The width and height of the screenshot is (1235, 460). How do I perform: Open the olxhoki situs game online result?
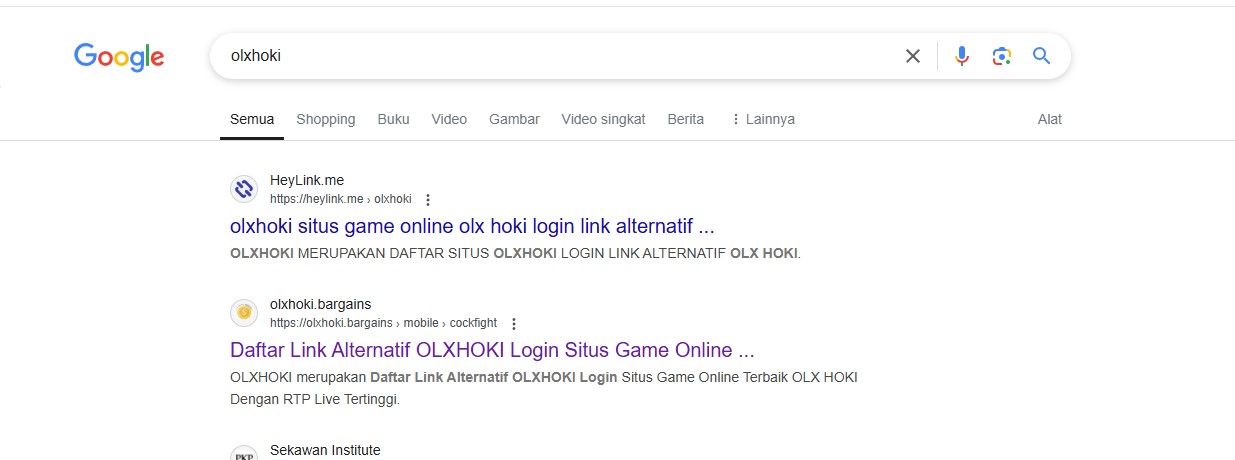tap(472, 226)
